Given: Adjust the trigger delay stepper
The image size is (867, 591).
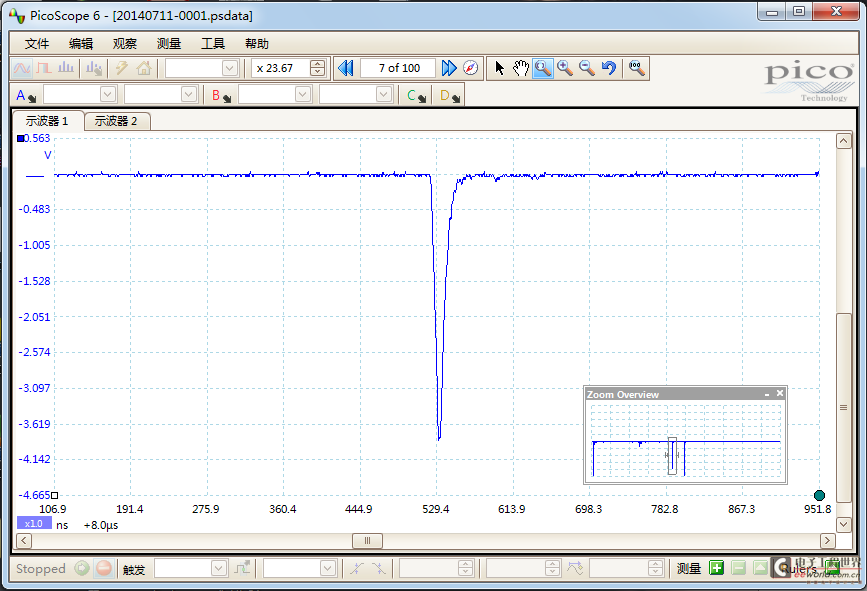Looking at the screenshot, I should [x=655, y=568].
